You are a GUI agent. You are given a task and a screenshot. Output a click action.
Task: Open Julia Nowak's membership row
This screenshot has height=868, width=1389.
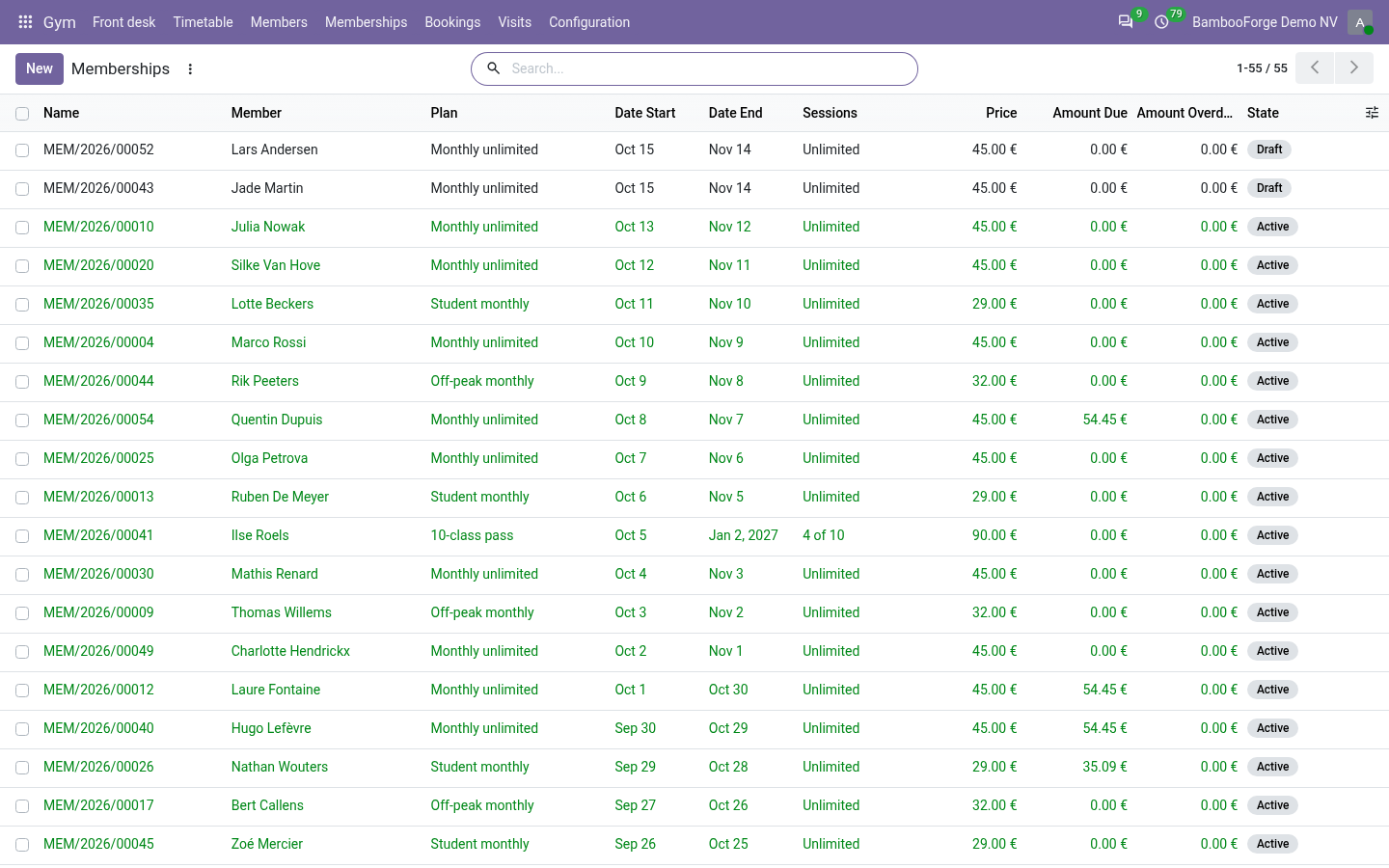point(694,228)
